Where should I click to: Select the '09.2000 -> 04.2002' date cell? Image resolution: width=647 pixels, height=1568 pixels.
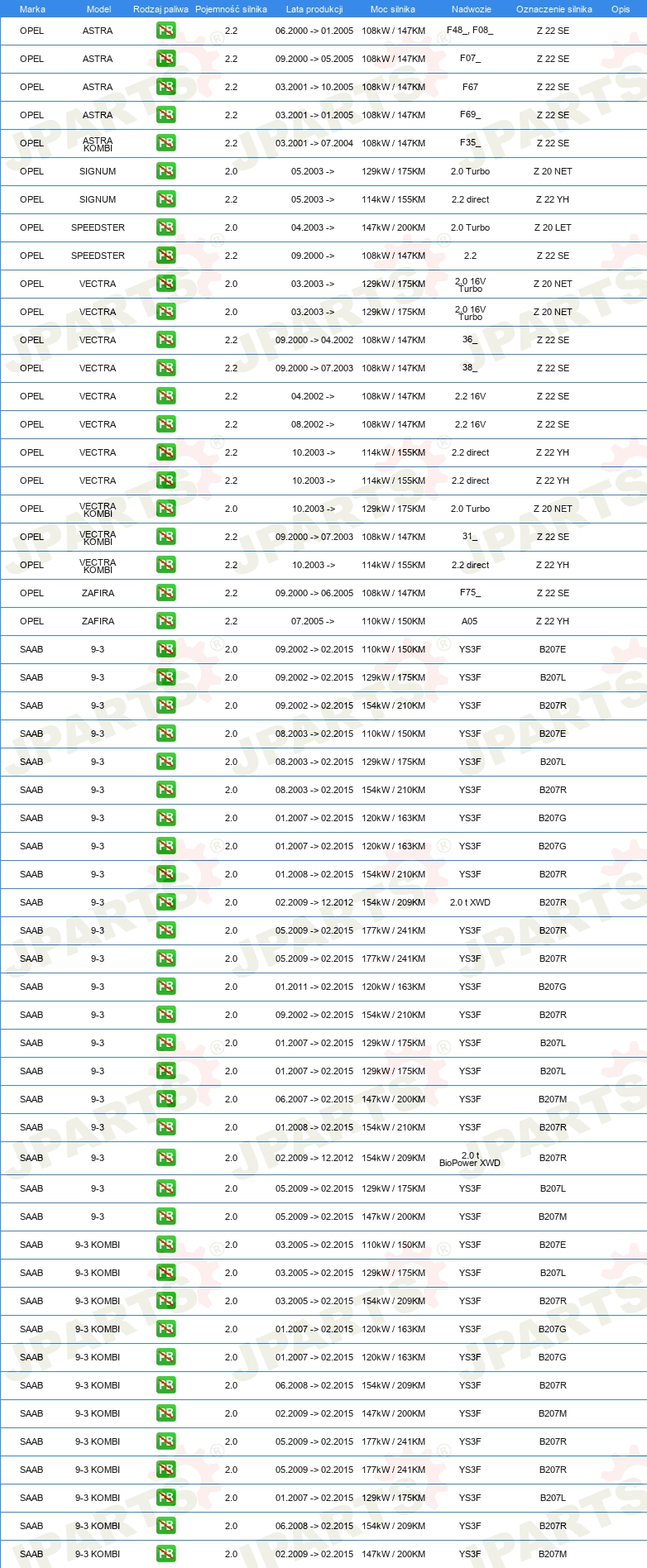(314, 340)
